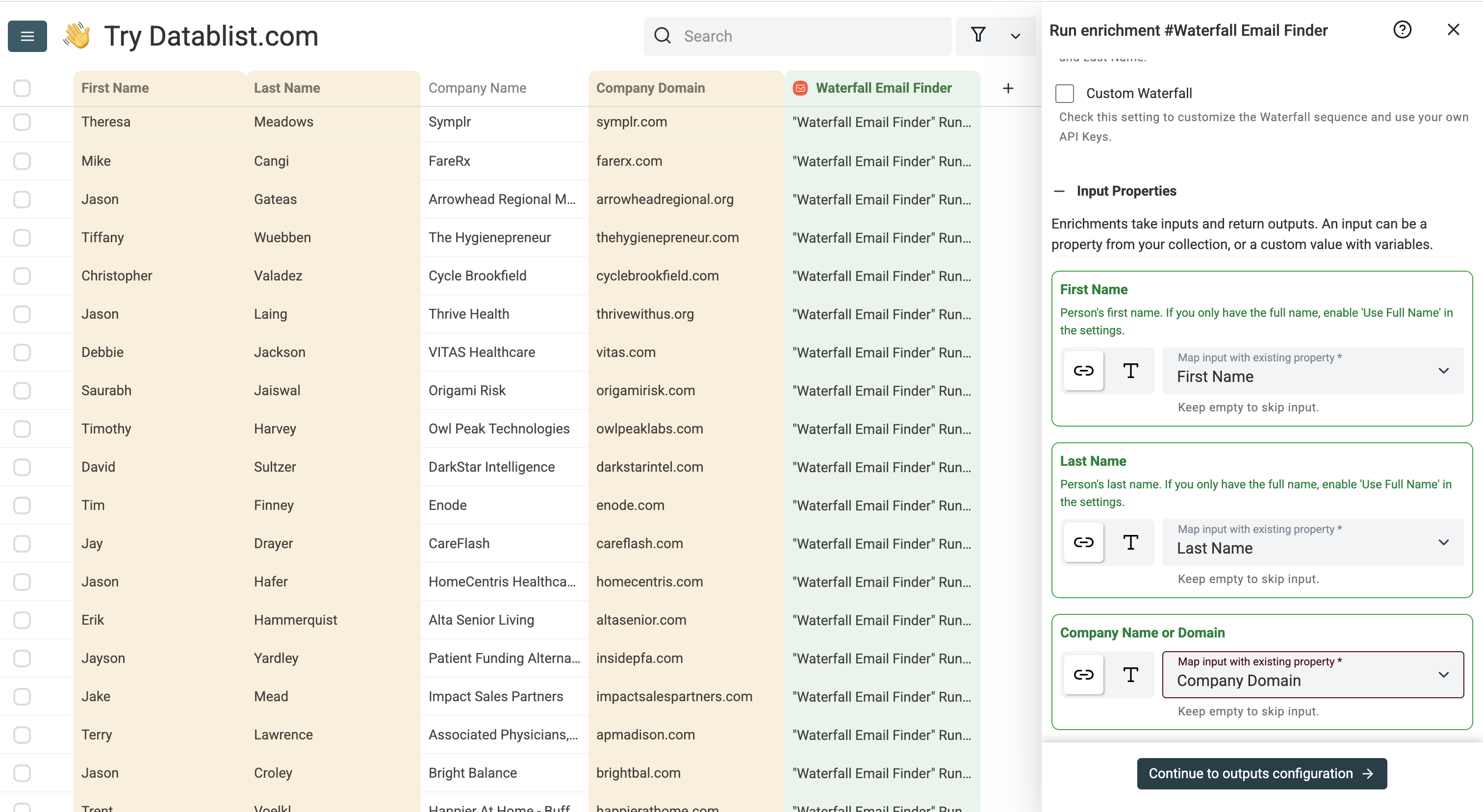Click the Last Name column header
Image resolution: width=1483 pixels, height=812 pixels.
click(333, 88)
